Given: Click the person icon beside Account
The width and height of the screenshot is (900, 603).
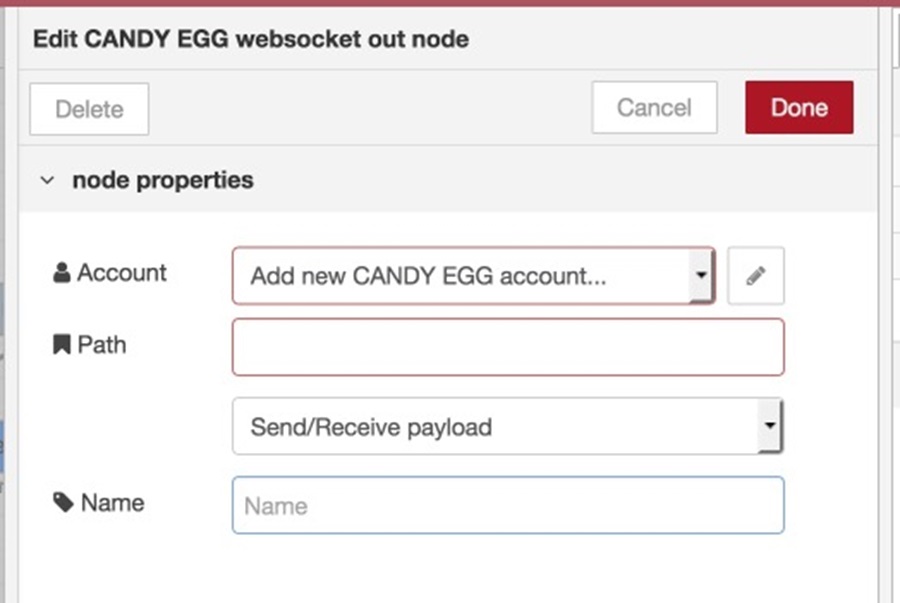Looking at the screenshot, I should 61,273.
